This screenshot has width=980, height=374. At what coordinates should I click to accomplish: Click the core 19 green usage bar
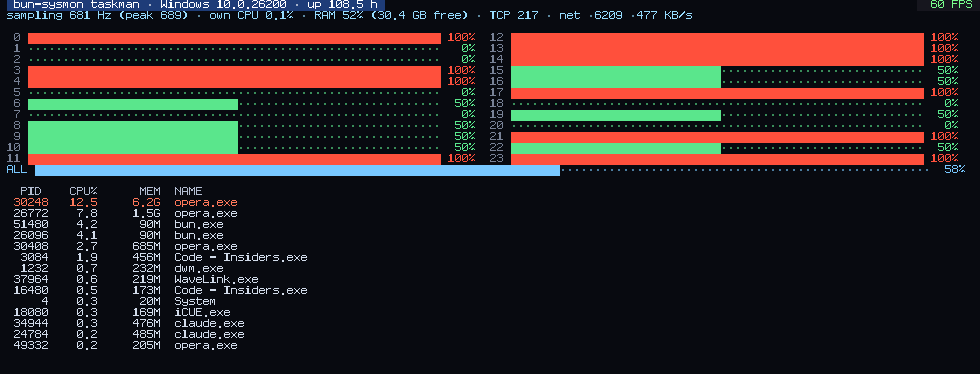[x=616, y=115]
